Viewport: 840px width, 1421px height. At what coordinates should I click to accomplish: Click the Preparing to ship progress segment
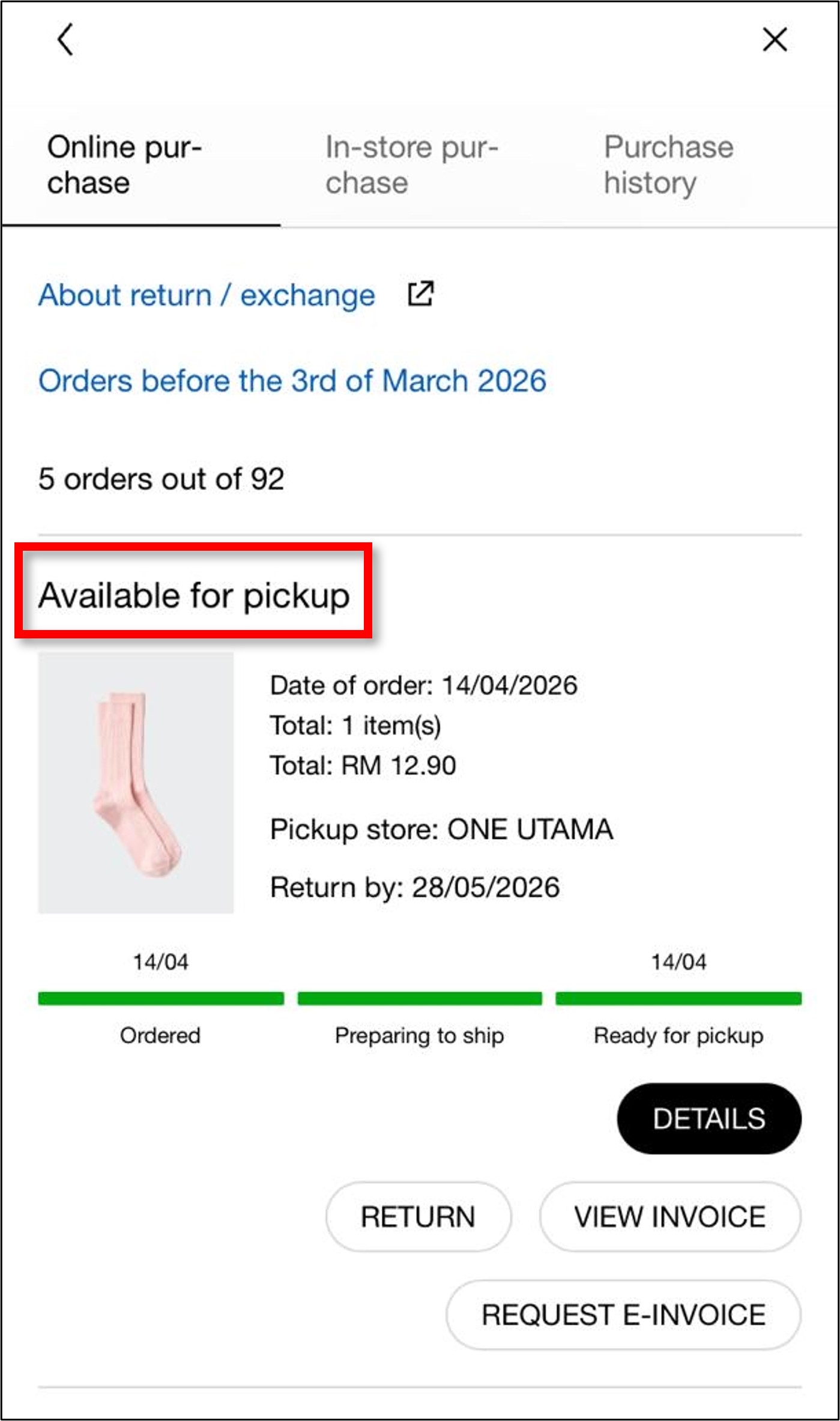[x=420, y=998]
